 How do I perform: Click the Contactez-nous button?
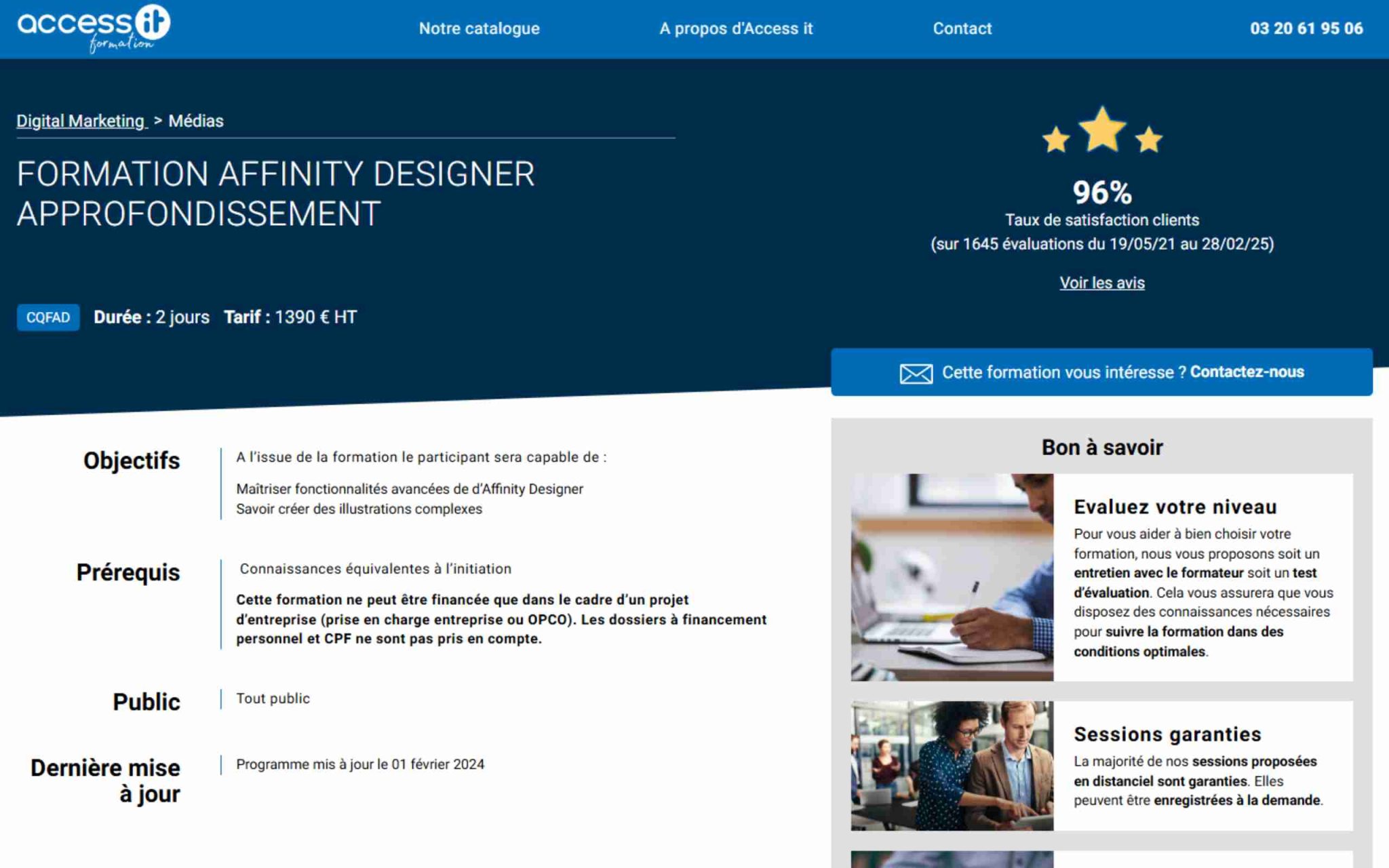(x=1101, y=372)
